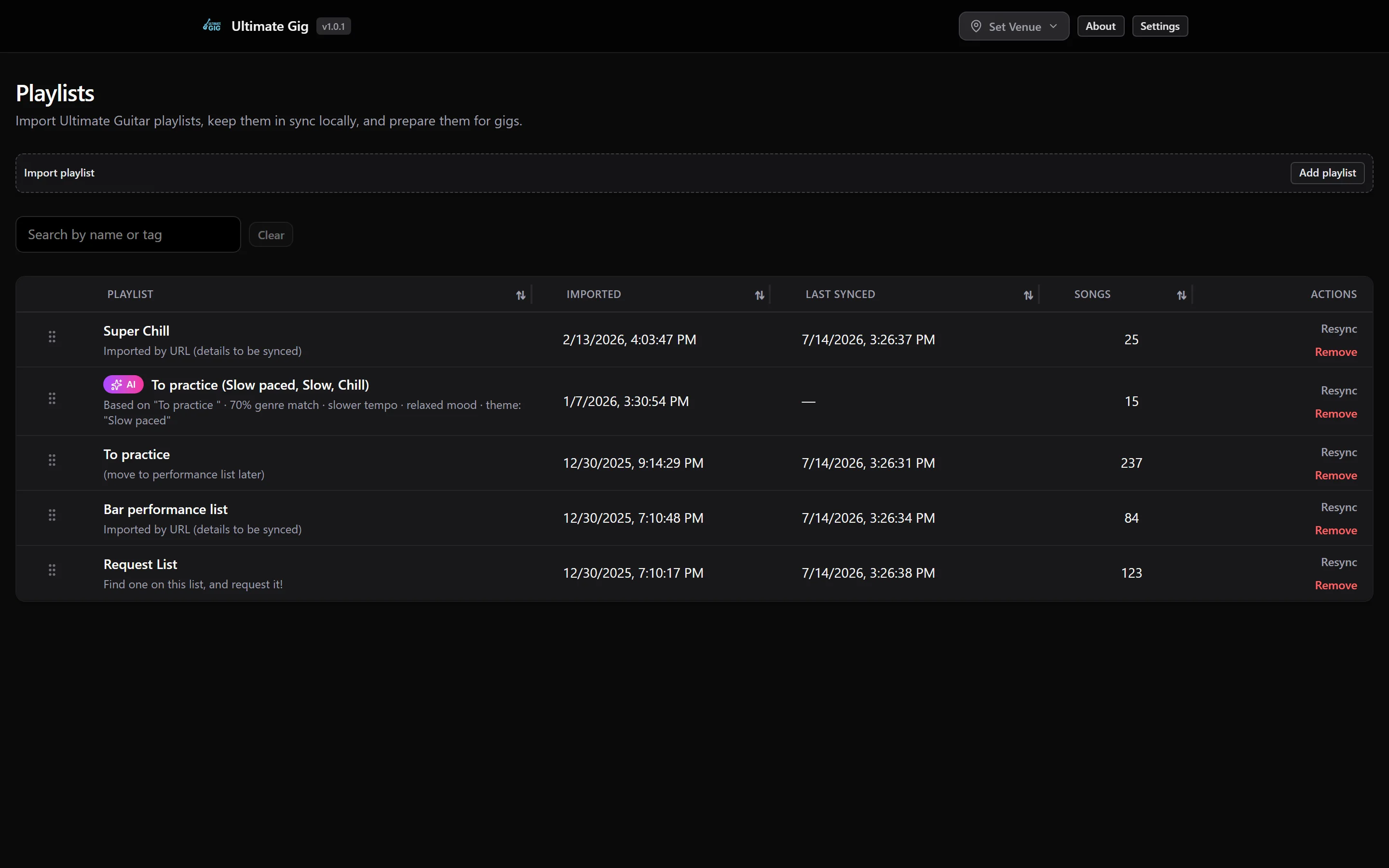Sort by the Songs column arrows
This screenshot has height=868, width=1389.
coord(1181,295)
